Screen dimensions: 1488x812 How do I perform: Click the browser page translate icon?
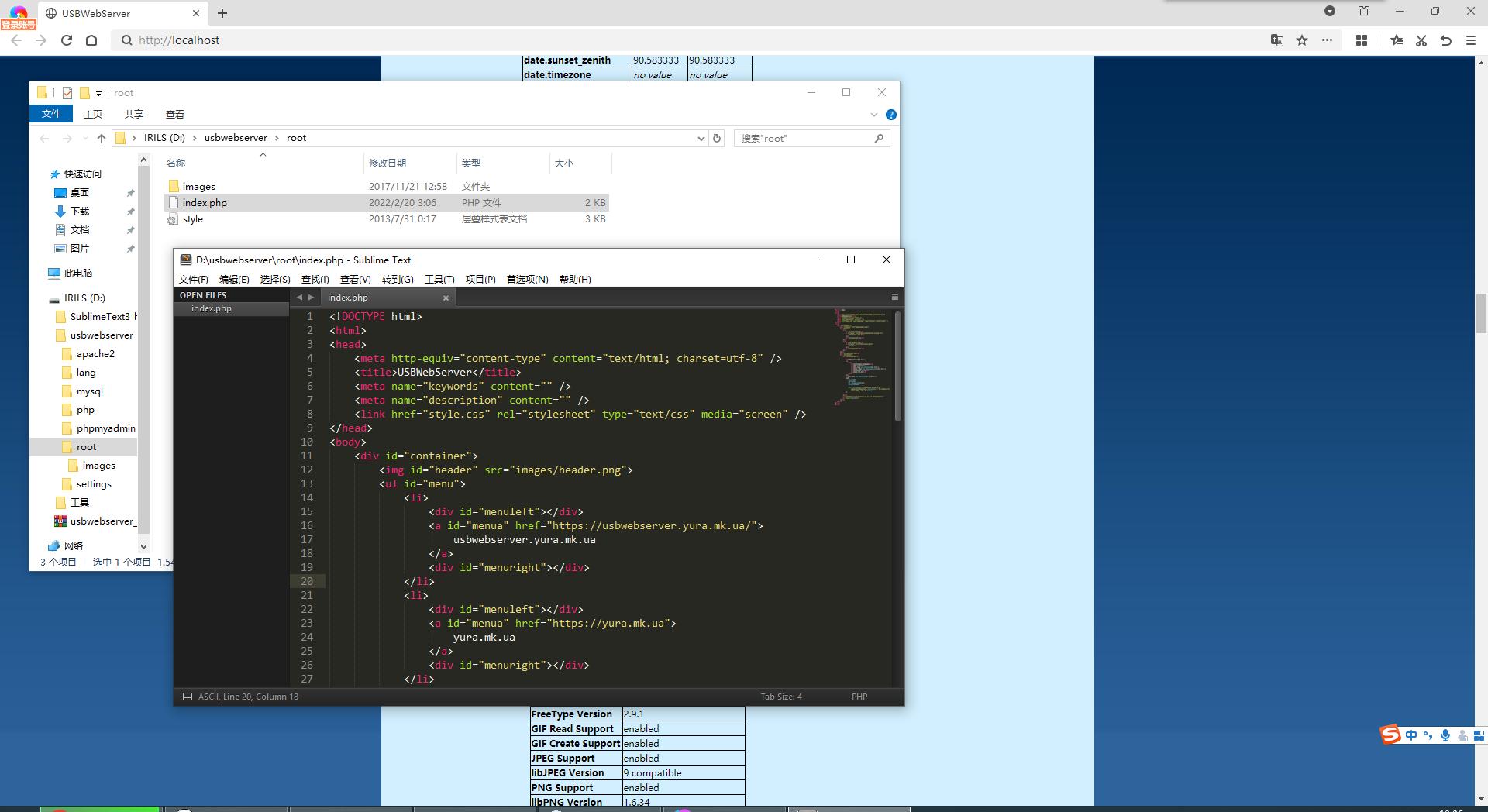click(1276, 40)
